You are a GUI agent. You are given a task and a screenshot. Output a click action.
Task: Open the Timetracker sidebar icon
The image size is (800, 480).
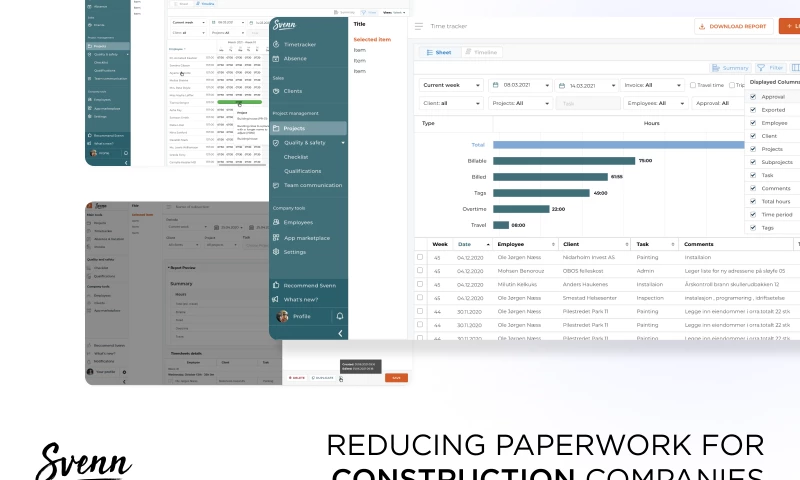click(x=276, y=44)
